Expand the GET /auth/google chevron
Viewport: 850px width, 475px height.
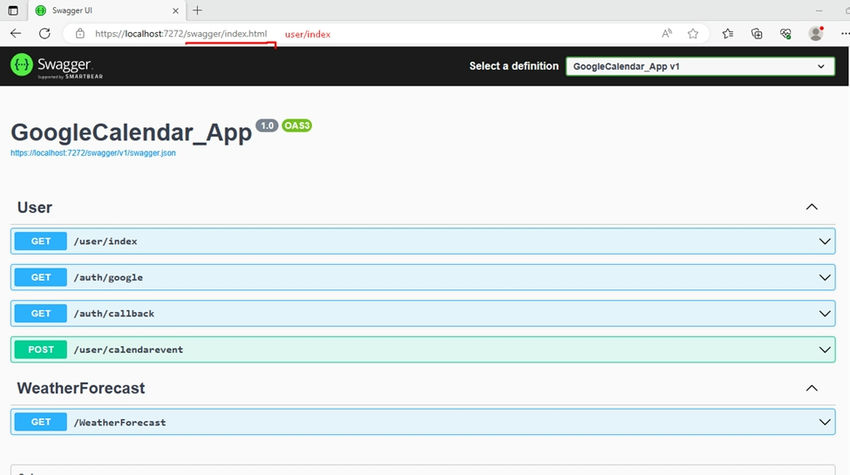click(x=825, y=278)
